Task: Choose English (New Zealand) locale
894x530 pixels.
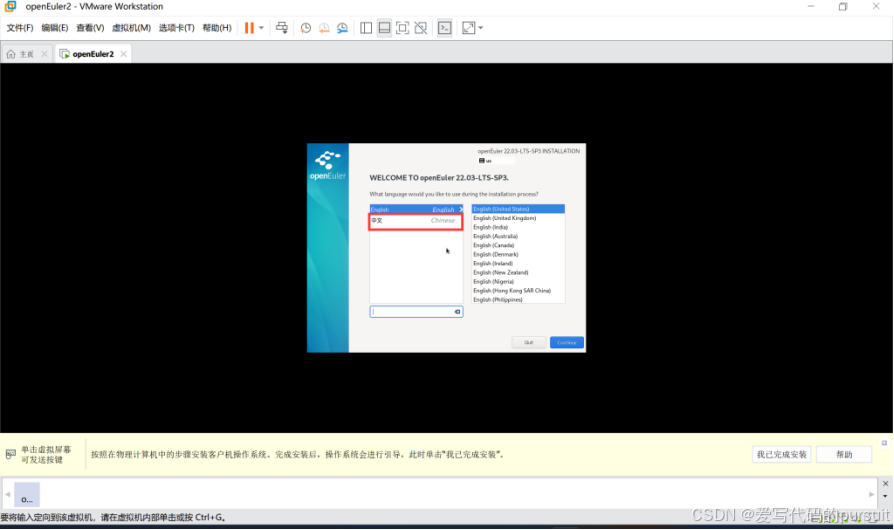Action: click(518, 273)
